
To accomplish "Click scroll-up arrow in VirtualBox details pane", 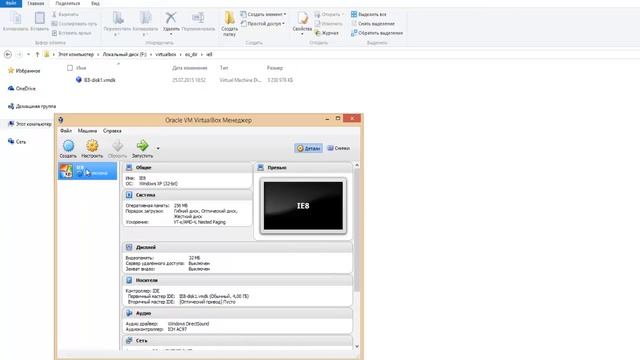I will coord(357,165).
